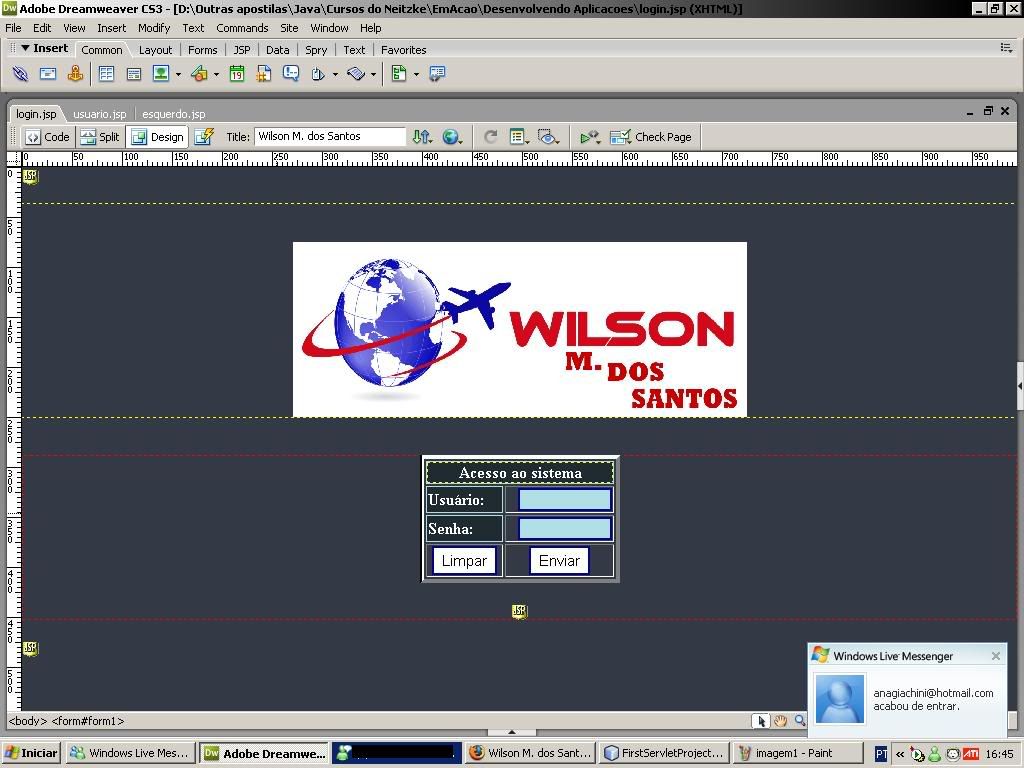Click the Comment insert icon
The height and width of the screenshot is (768, 1024).
291,74
